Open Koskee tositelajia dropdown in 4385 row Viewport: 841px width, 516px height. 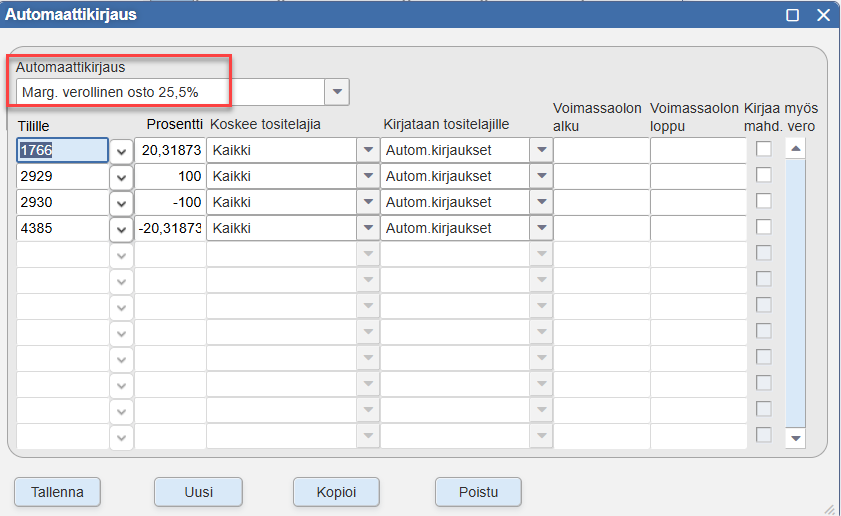[x=368, y=228]
